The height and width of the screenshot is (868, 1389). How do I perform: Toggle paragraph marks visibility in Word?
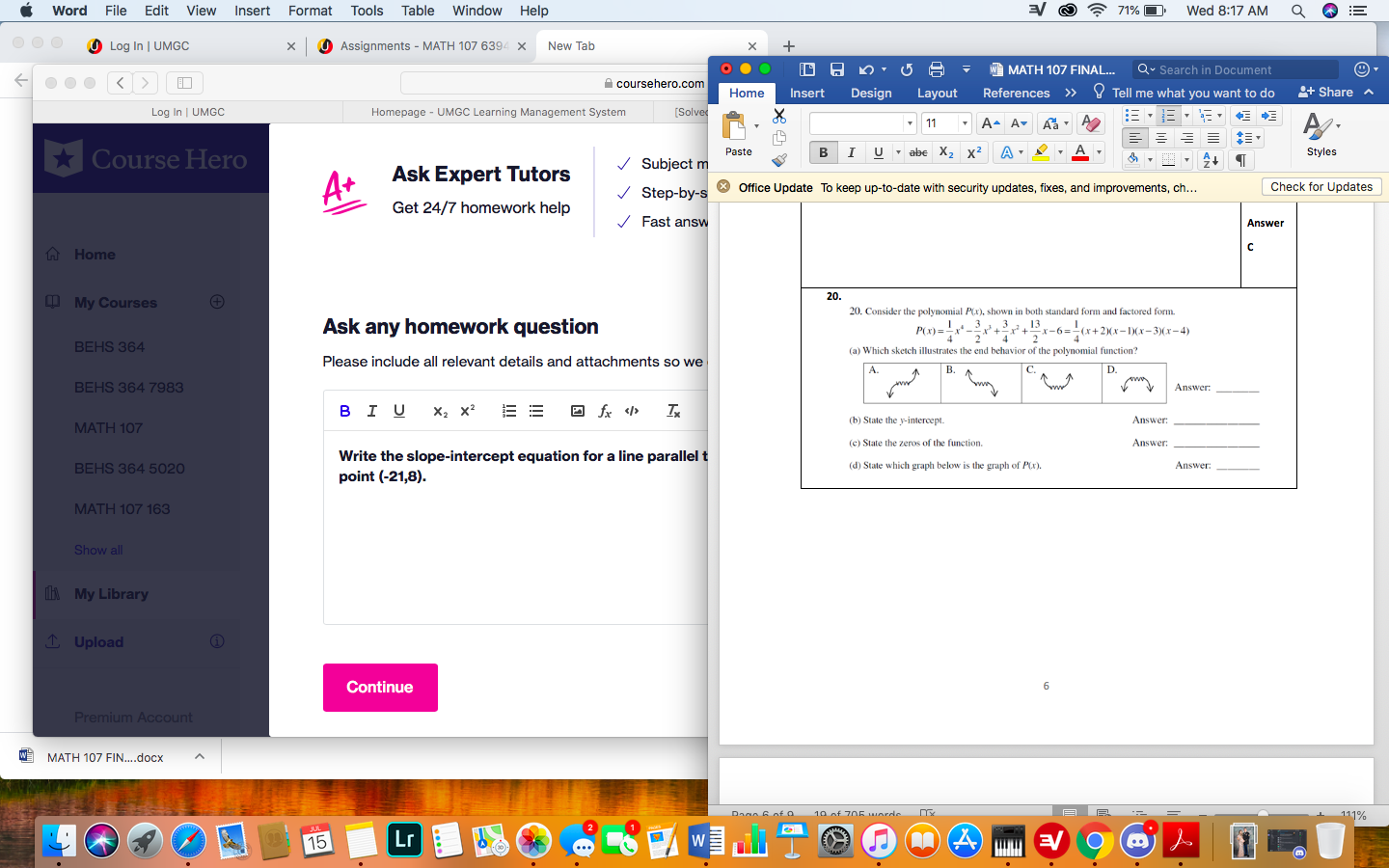(x=1240, y=160)
